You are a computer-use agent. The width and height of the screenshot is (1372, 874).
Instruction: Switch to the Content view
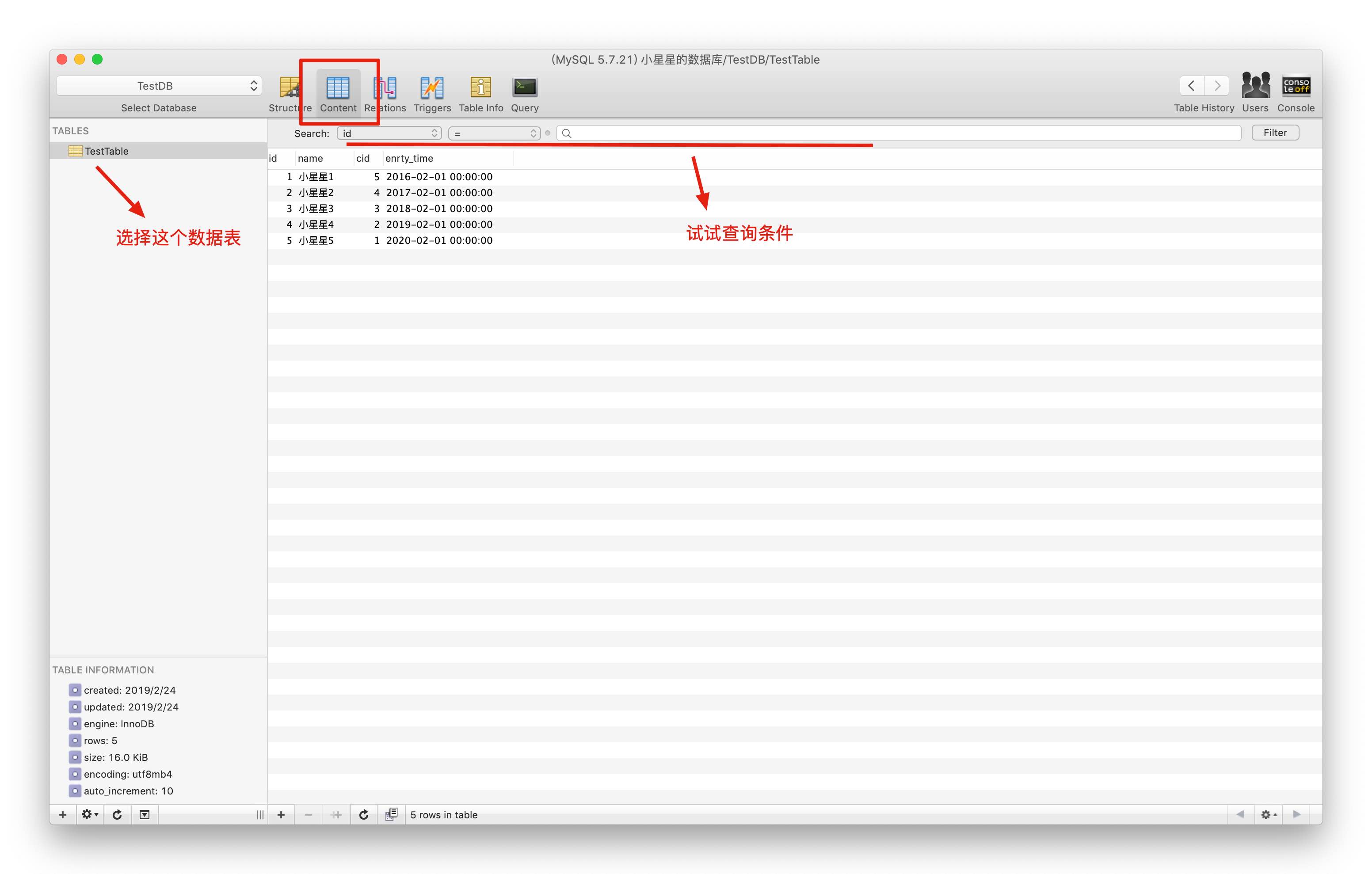[338, 94]
